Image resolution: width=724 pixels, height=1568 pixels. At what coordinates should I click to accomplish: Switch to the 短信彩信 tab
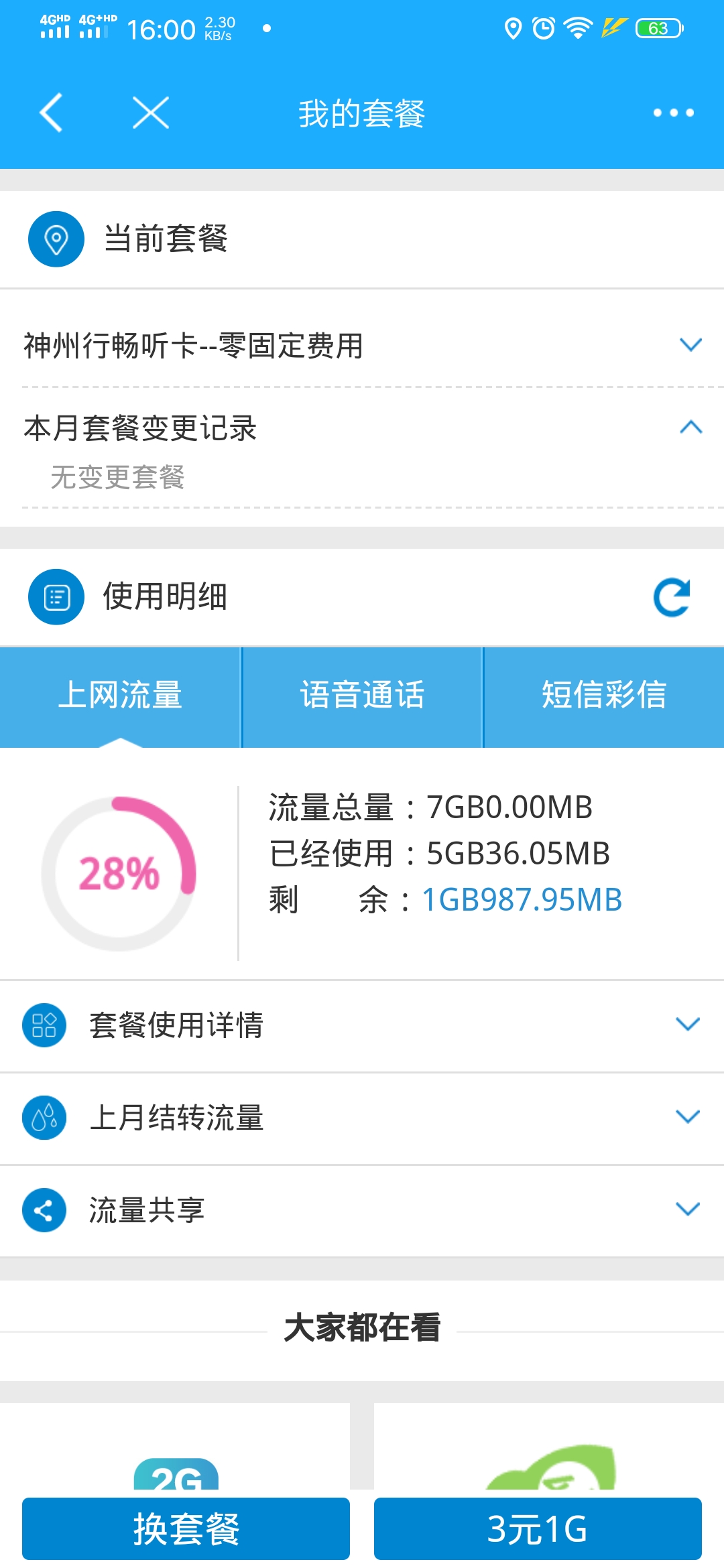603,696
